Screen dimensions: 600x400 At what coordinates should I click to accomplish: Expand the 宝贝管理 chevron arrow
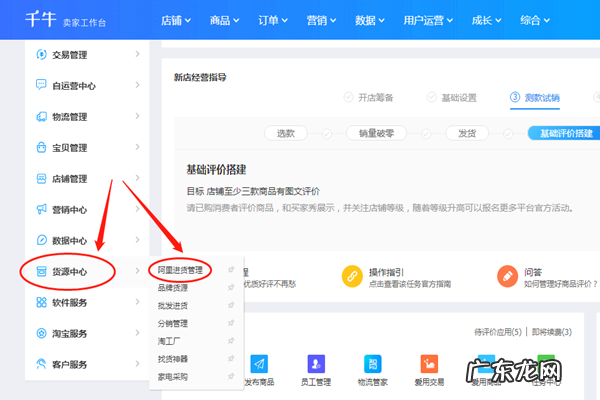[137, 147]
